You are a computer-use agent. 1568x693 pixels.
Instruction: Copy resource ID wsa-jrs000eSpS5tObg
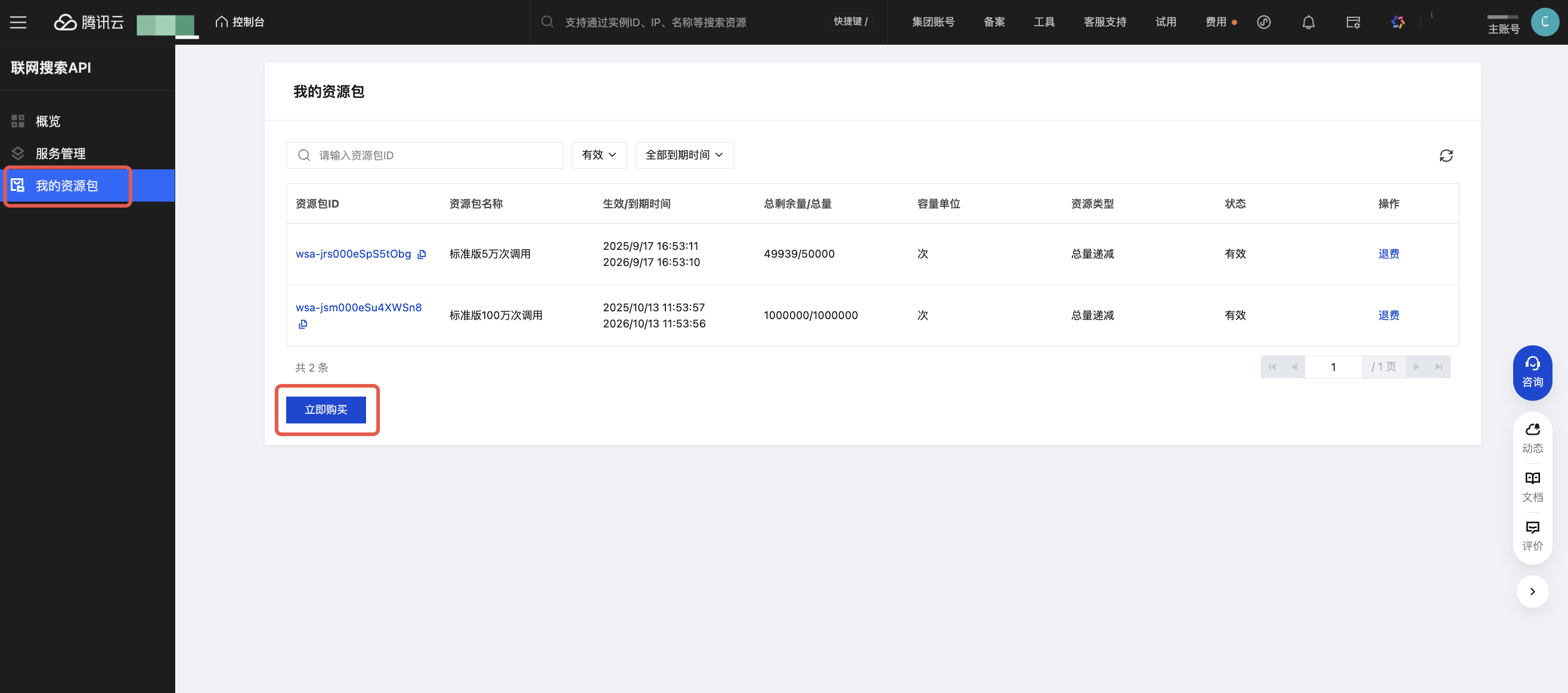coord(422,255)
